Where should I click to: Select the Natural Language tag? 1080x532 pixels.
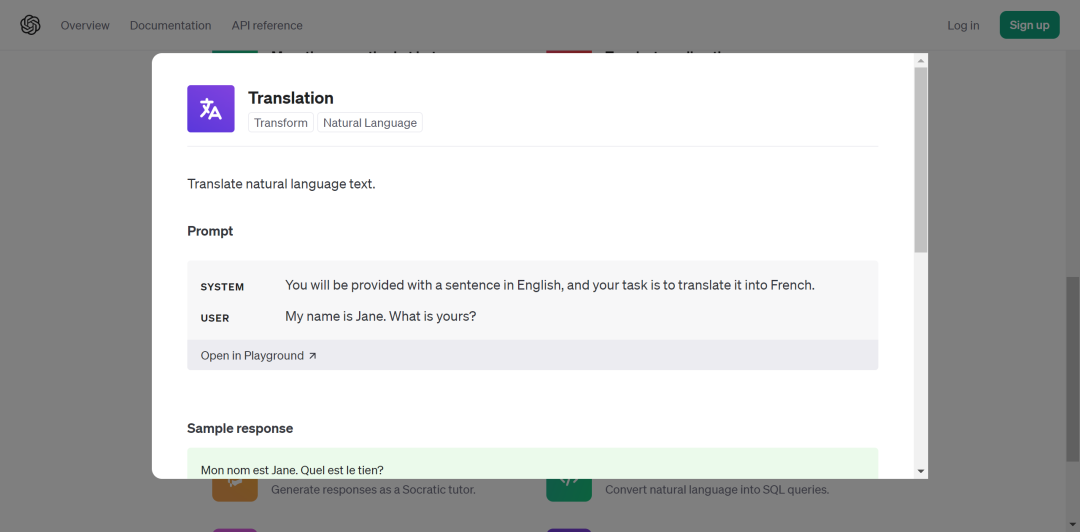coord(370,123)
